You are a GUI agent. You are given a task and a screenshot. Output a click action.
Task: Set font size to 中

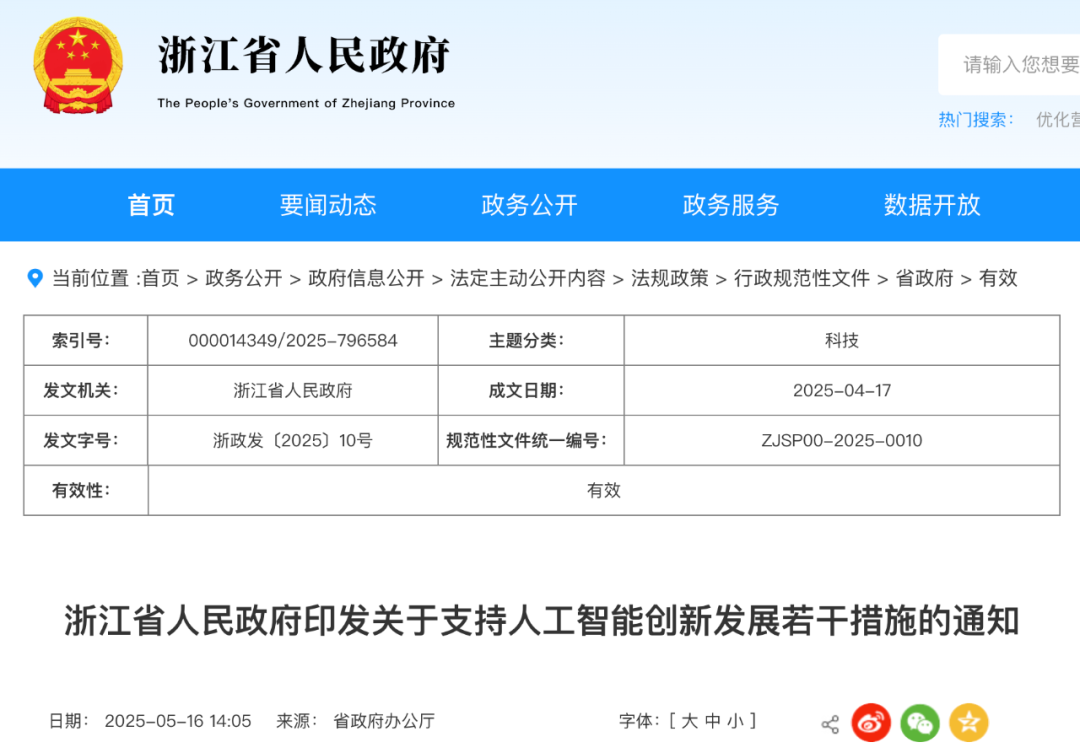pos(712,721)
